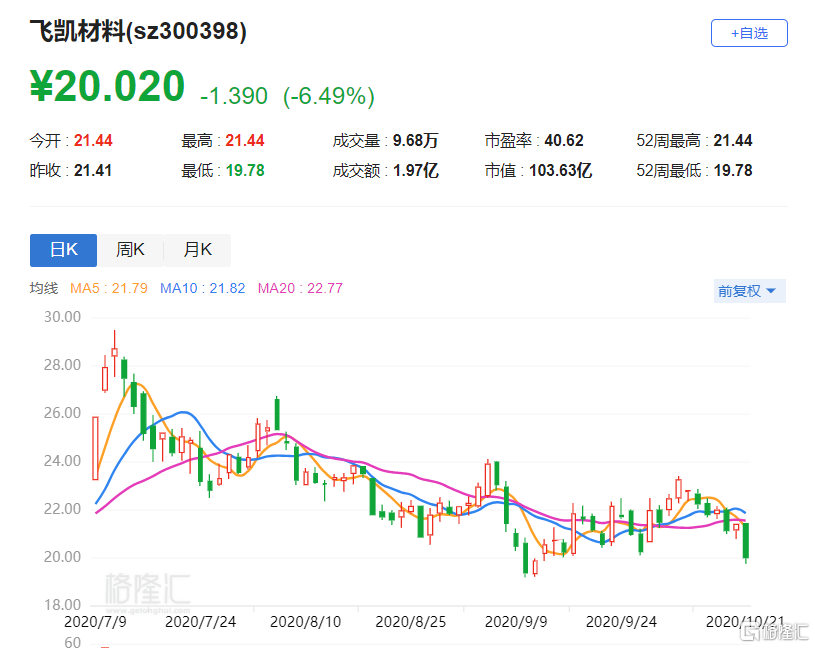Click the +自选 add to watchlist button

click(749, 33)
